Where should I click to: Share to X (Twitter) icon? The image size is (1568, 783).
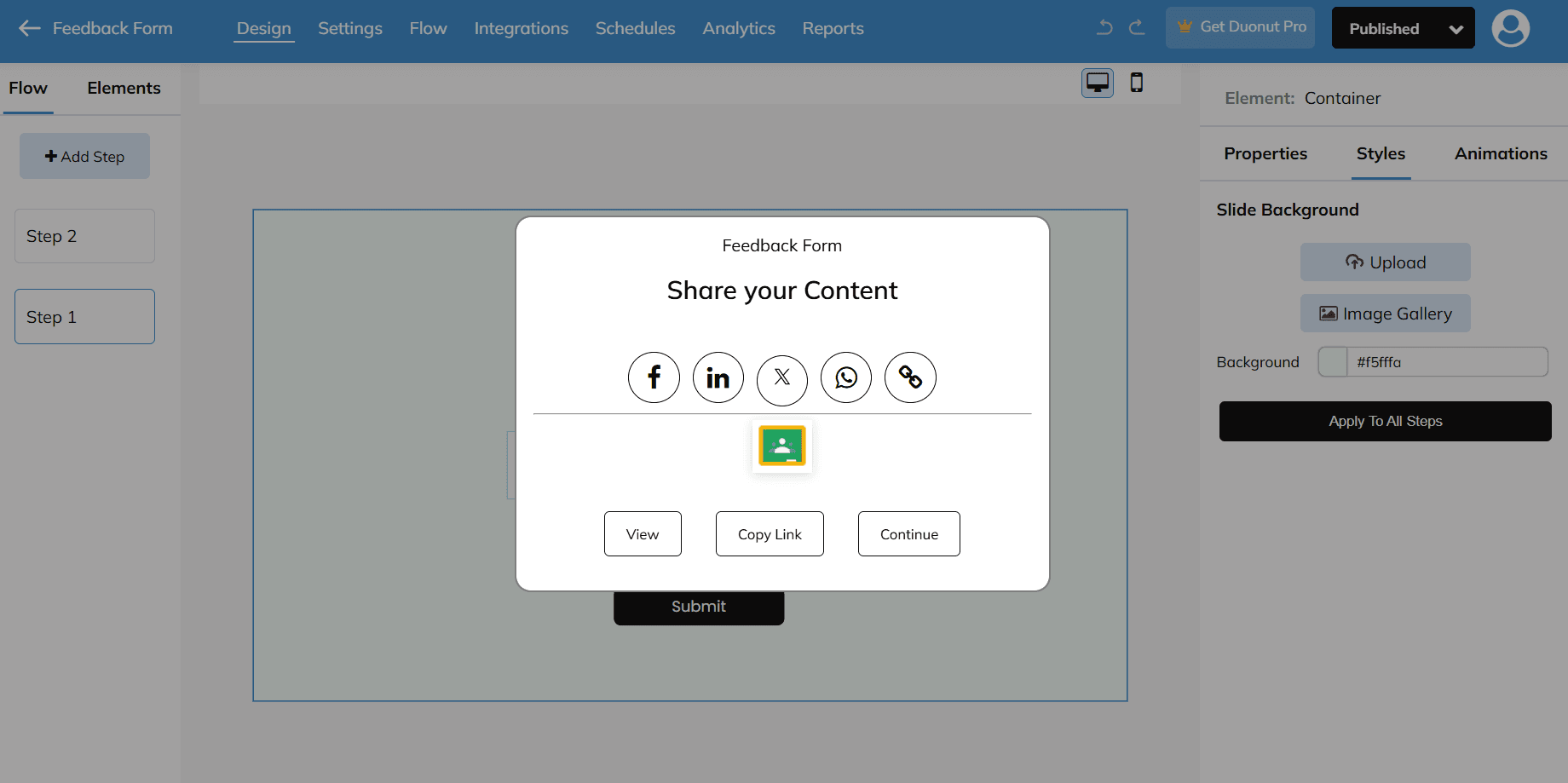[781, 378]
